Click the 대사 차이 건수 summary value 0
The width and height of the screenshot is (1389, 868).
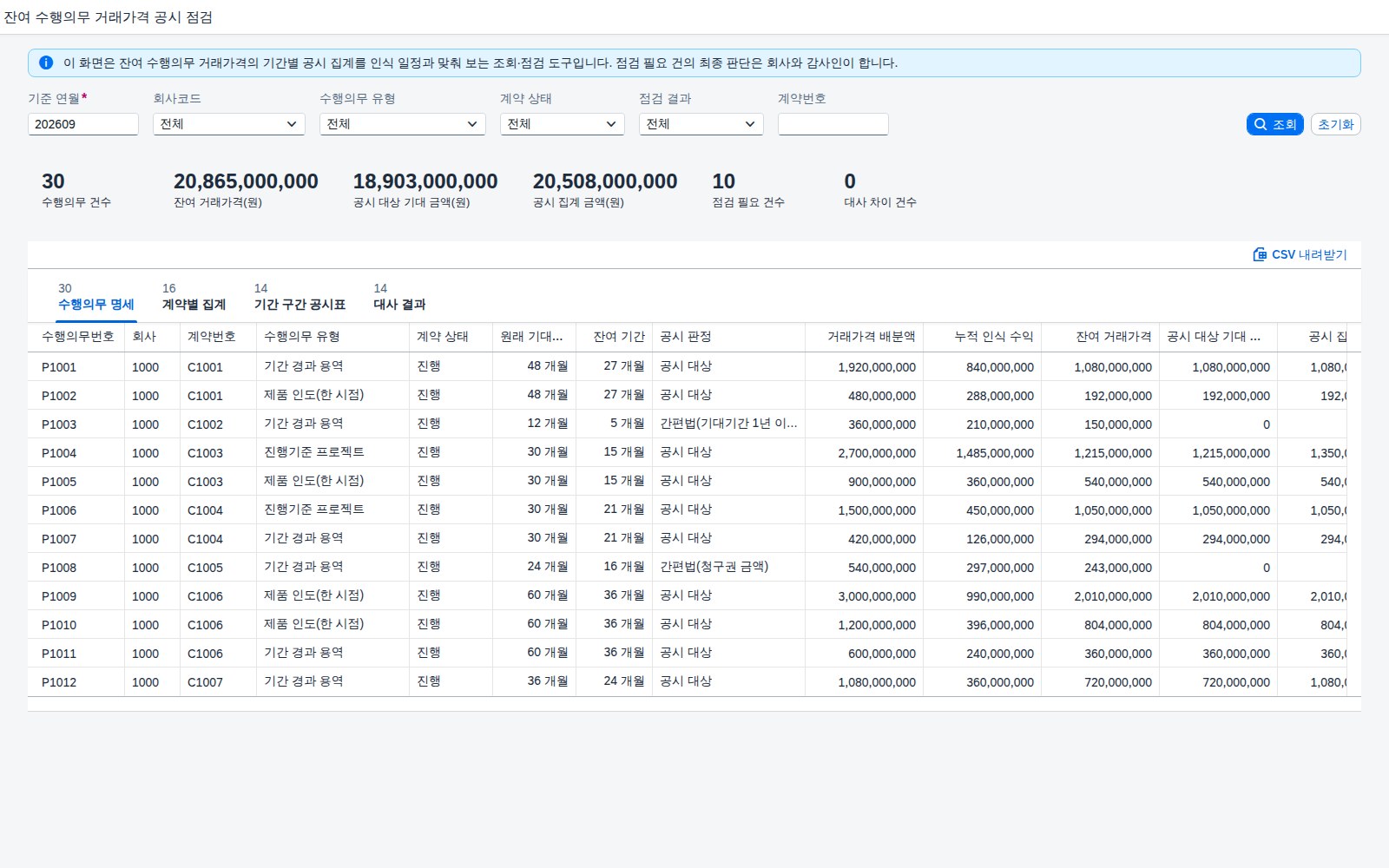(850, 181)
